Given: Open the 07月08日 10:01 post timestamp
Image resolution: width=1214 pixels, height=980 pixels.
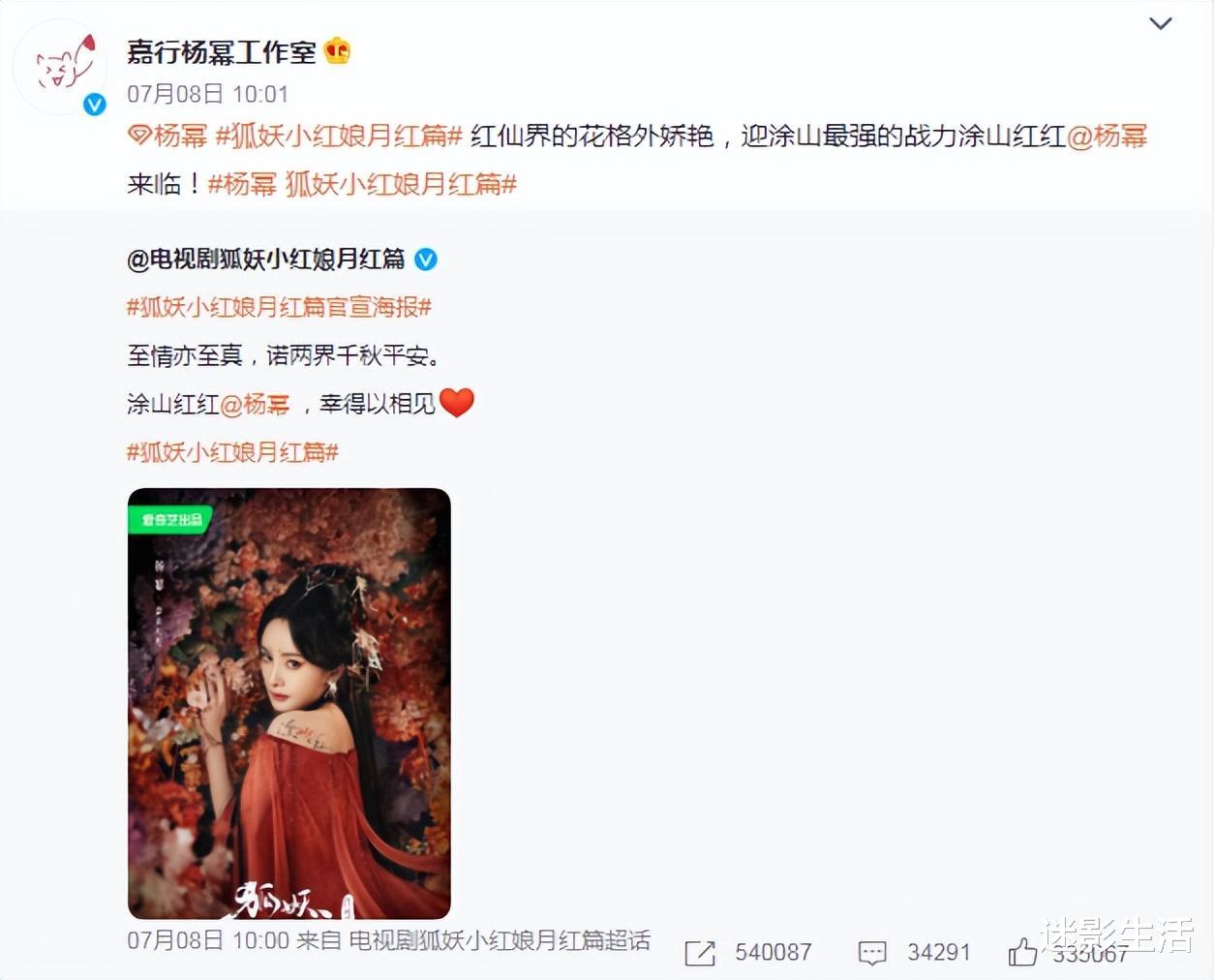Looking at the screenshot, I should [207, 94].
